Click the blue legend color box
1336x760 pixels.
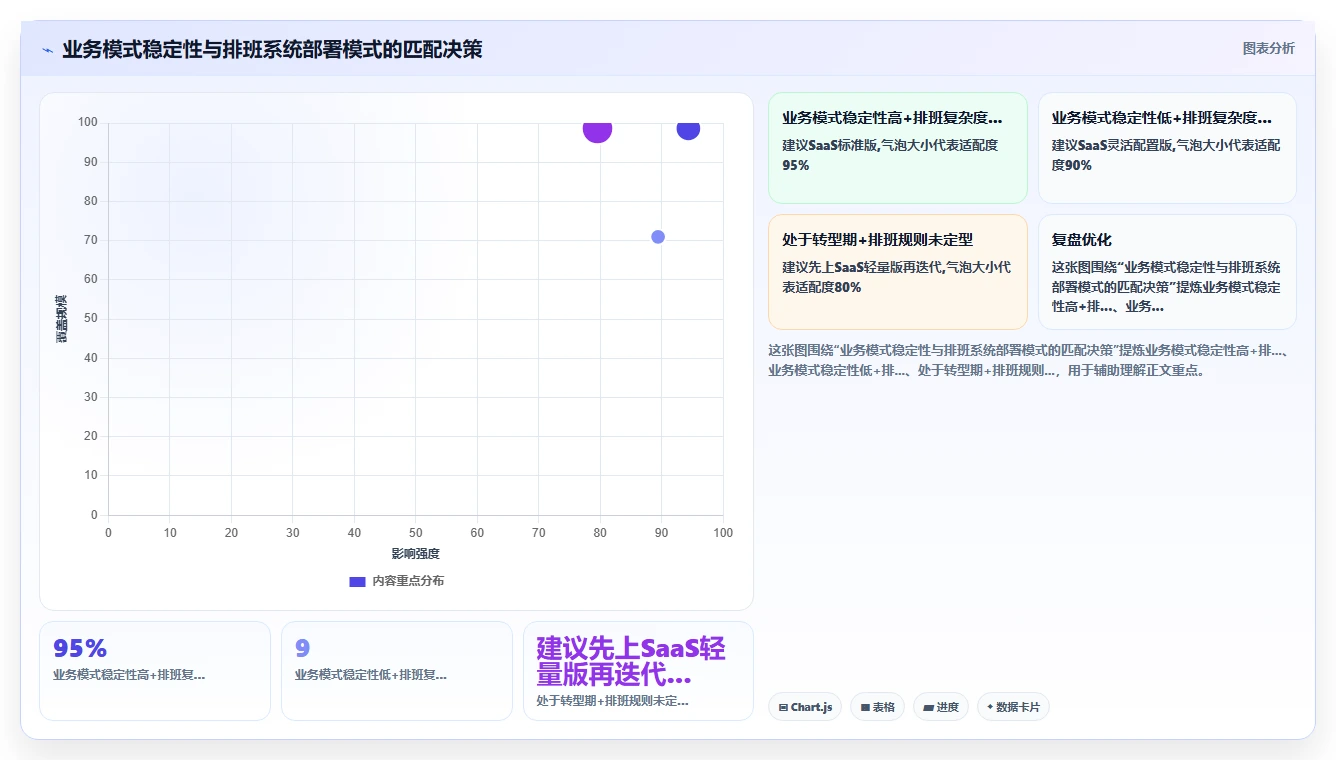tap(357, 581)
